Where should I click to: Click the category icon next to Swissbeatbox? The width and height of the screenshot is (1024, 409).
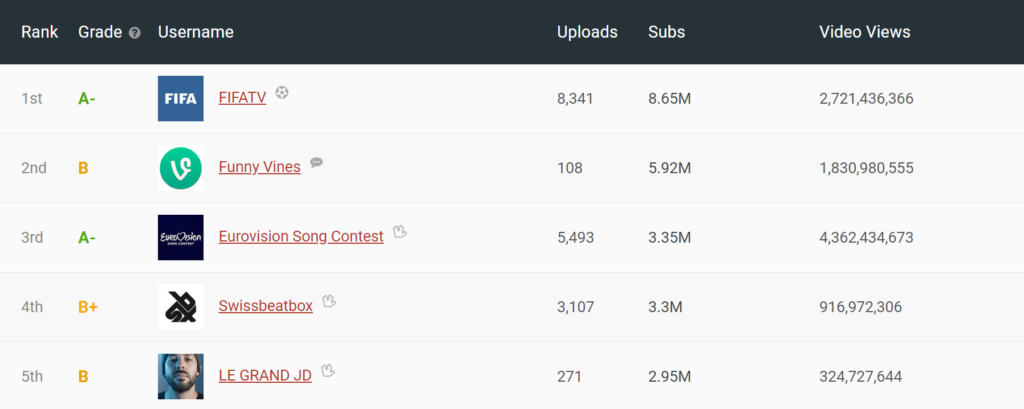(329, 301)
